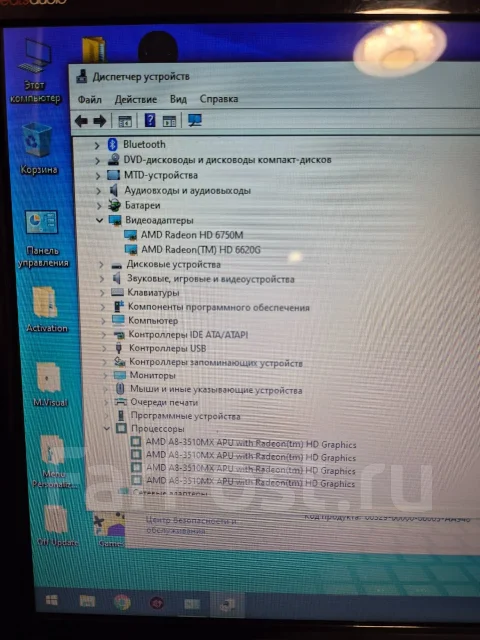Click the DVD drive icon
Screen dimensions: 480x640
coord(113,160)
